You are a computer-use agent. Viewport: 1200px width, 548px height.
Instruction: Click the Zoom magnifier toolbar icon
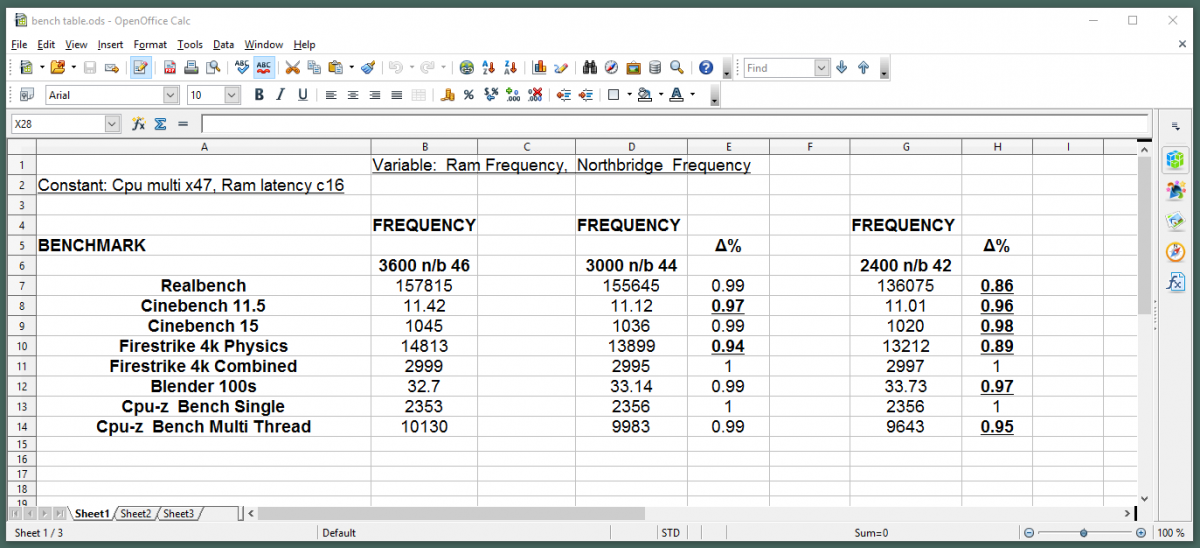click(x=677, y=68)
